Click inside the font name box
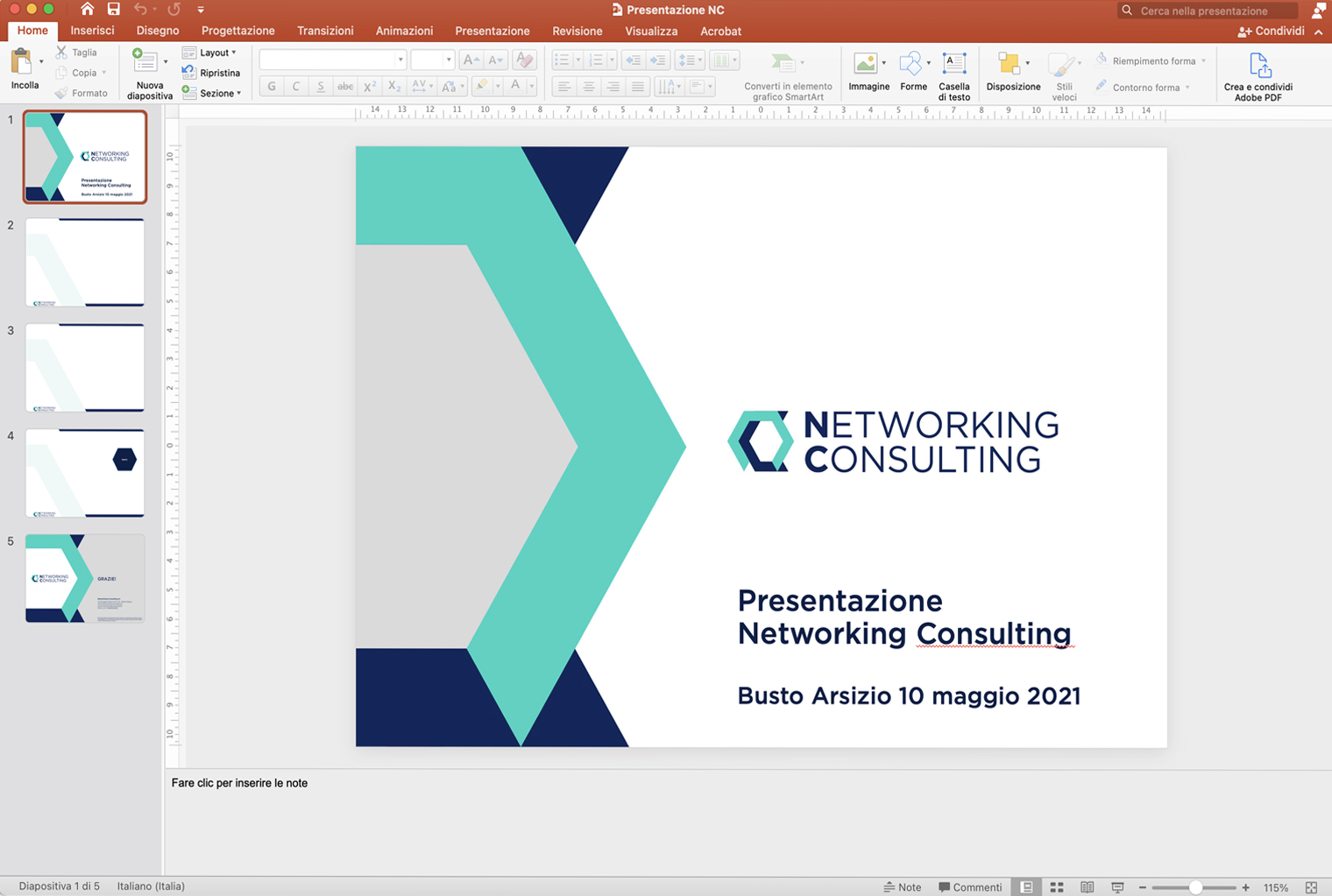The width and height of the screenshot is (1332, 896). (x=326, y=60)
